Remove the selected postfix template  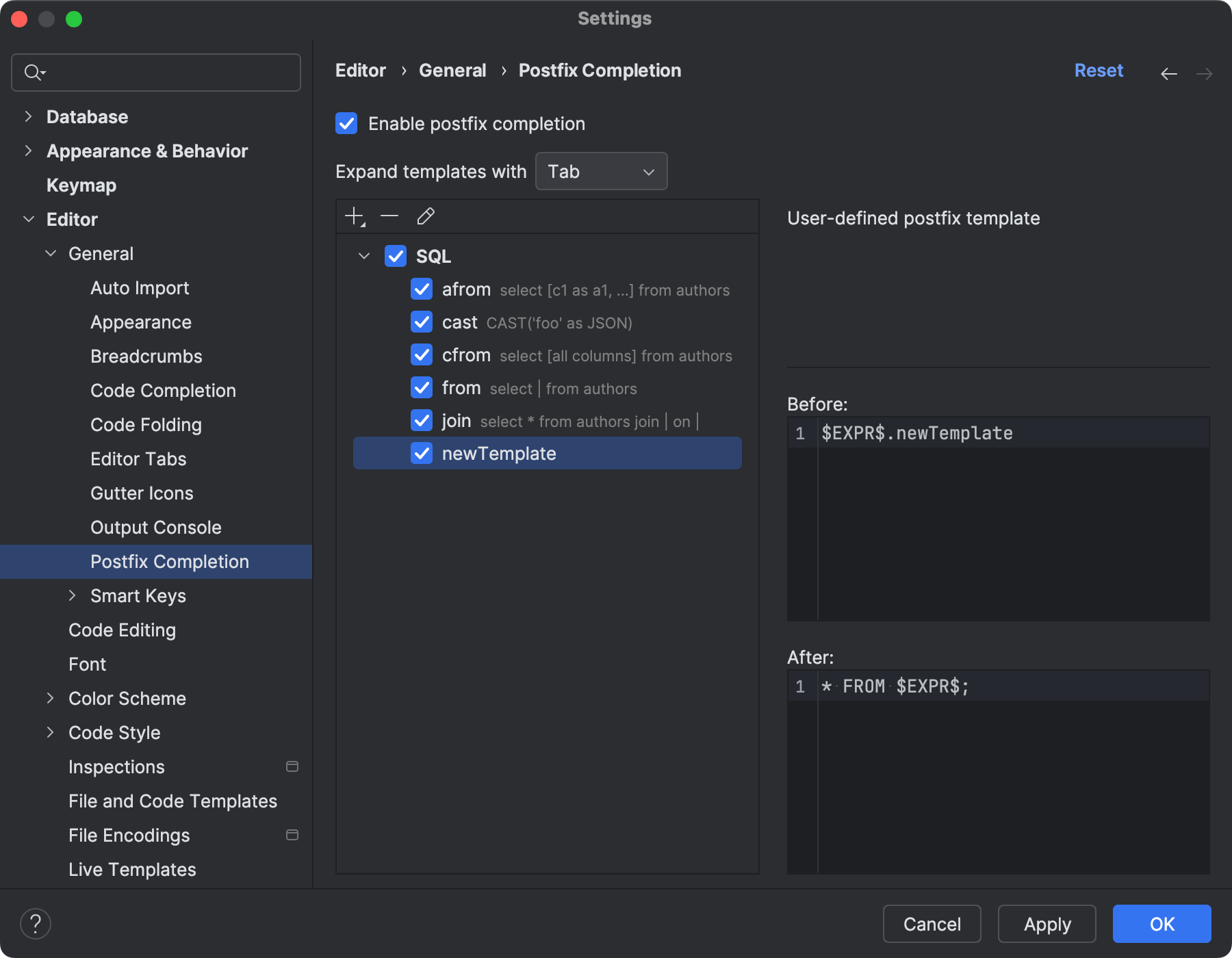[389, 216]
